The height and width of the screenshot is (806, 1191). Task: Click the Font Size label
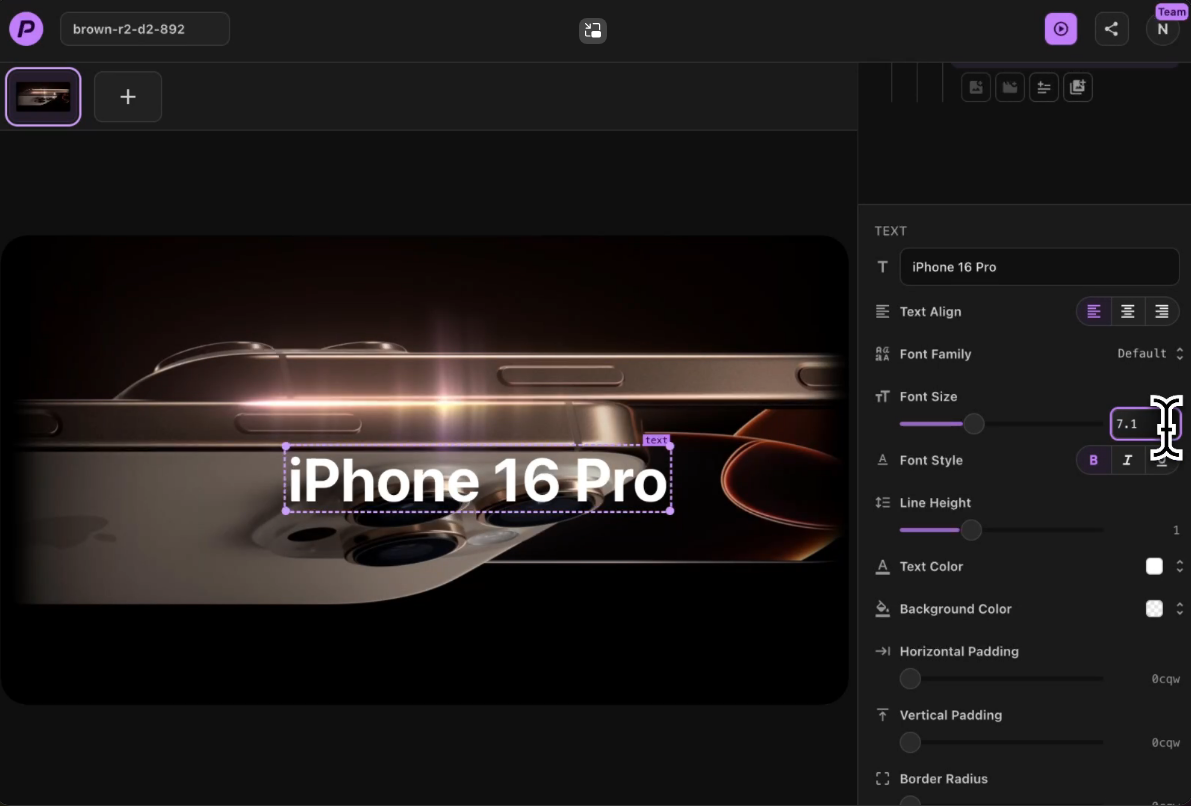click(x=928, y=397)
